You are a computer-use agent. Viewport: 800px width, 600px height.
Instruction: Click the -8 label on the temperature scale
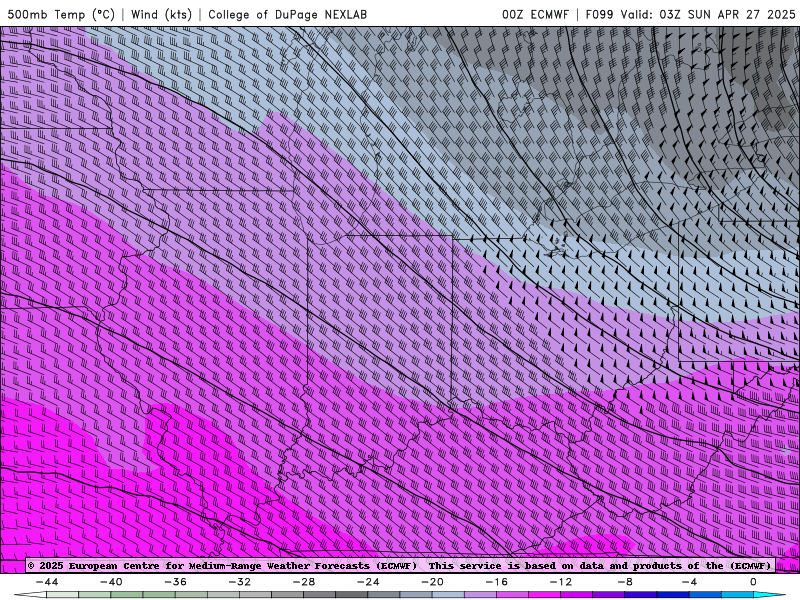click(x=626, y=582)
